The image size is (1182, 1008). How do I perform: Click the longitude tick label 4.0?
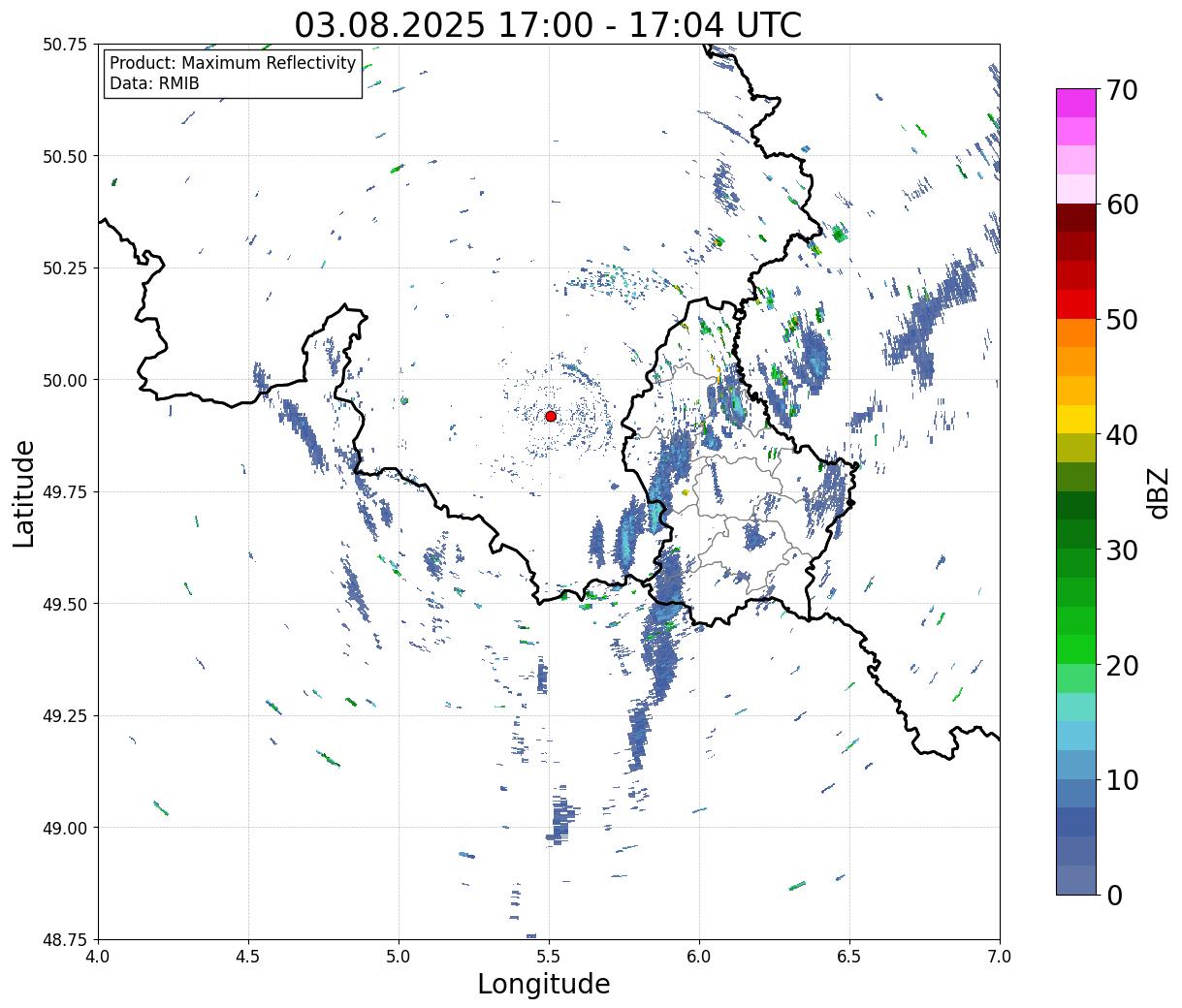coord(98,956)
